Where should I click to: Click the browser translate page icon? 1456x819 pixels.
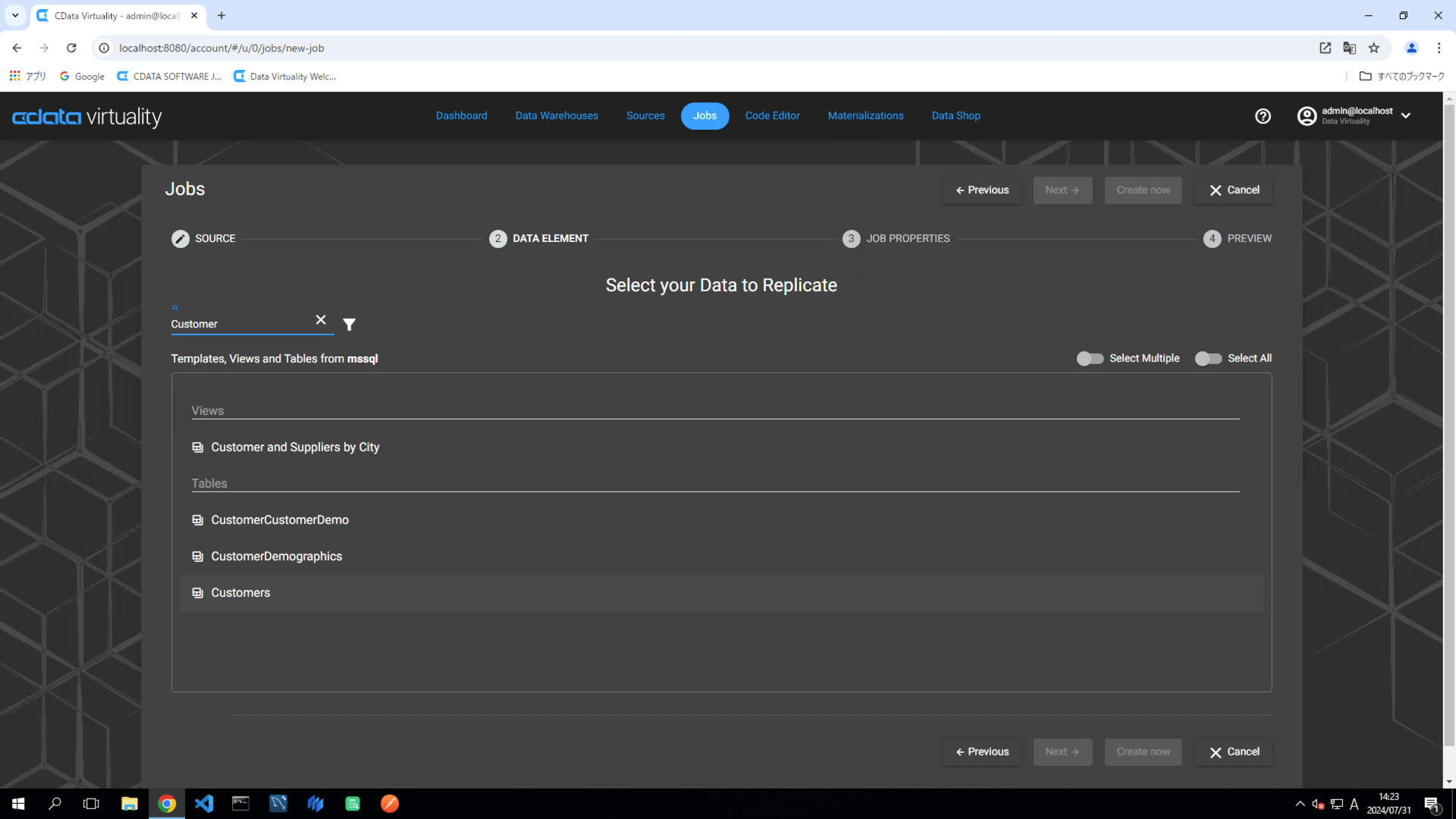coord(1349,48)
